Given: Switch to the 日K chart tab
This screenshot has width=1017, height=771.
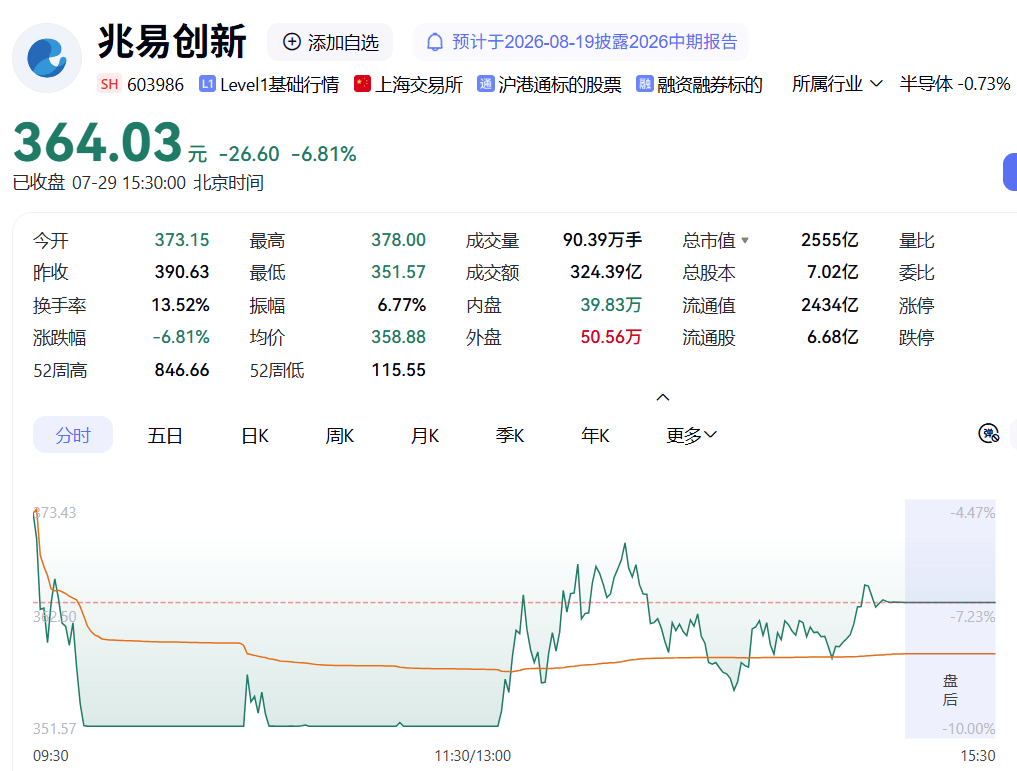Looking at the screenshot, I should coord(255,435).
